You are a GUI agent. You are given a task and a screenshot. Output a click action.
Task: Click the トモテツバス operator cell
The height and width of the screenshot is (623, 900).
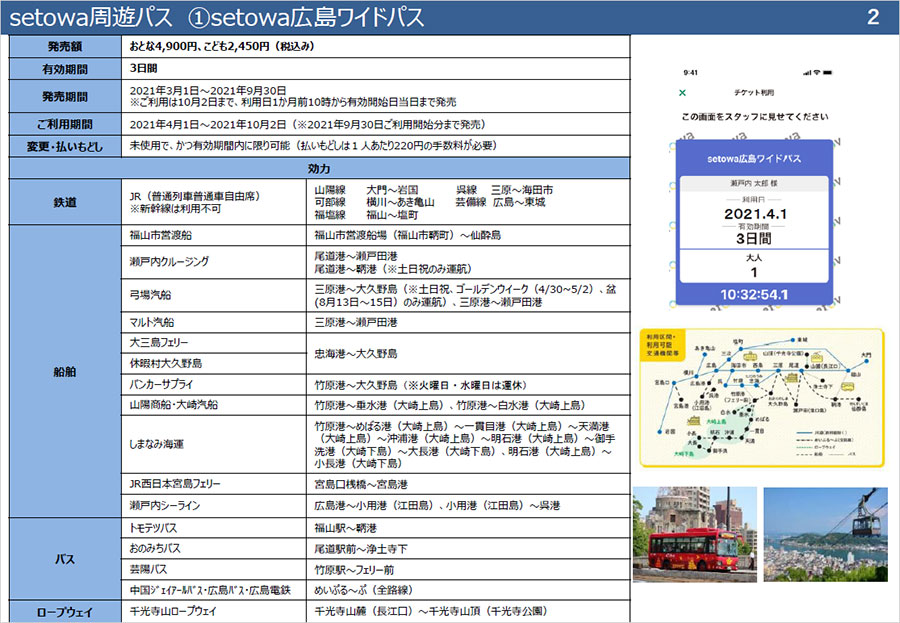(214, 528)
